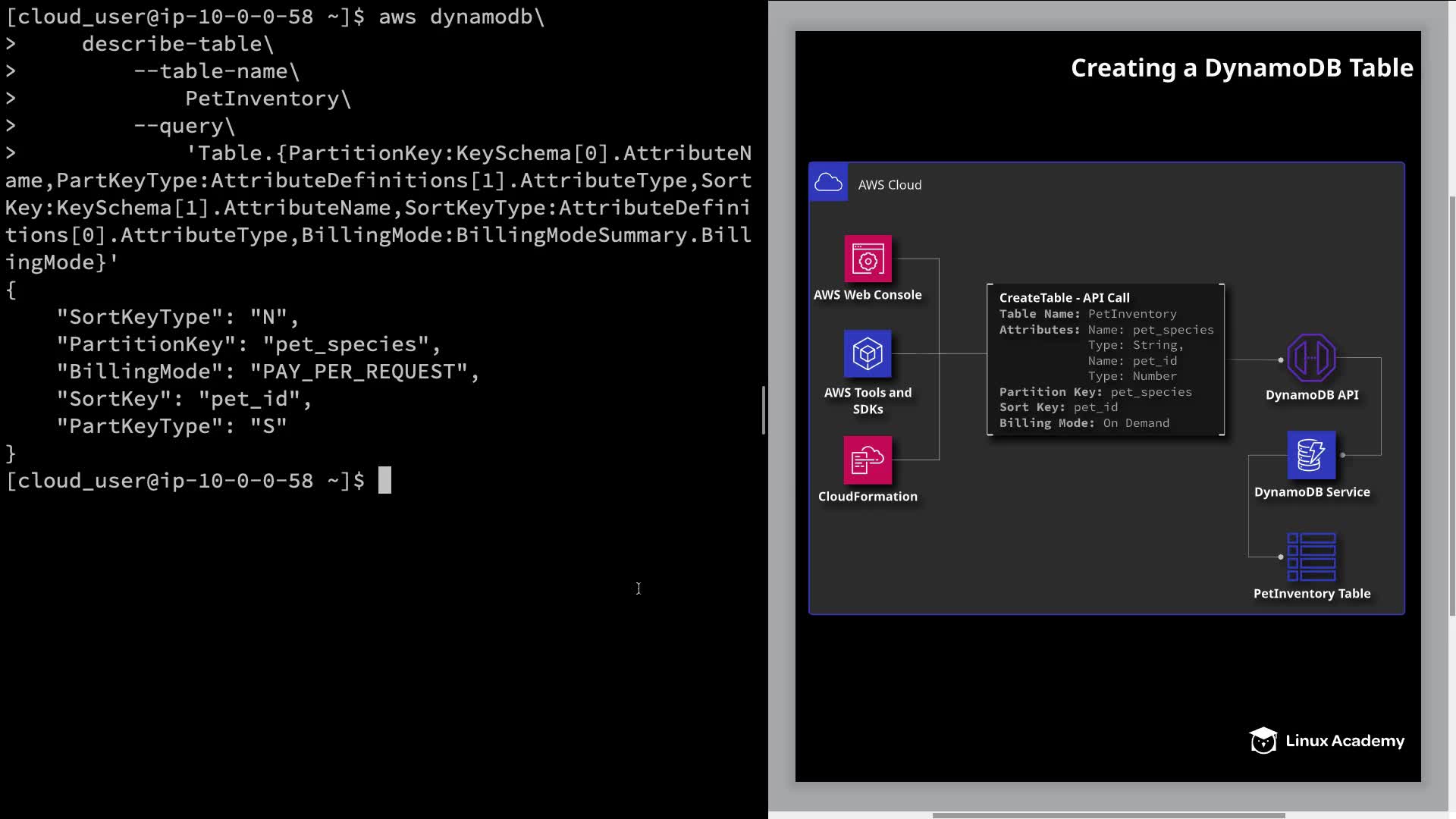Click the Linux Academy owl logo
Image resolution: width=1456 pixels, height=819 pixels.
click(x=1263, y=741)
